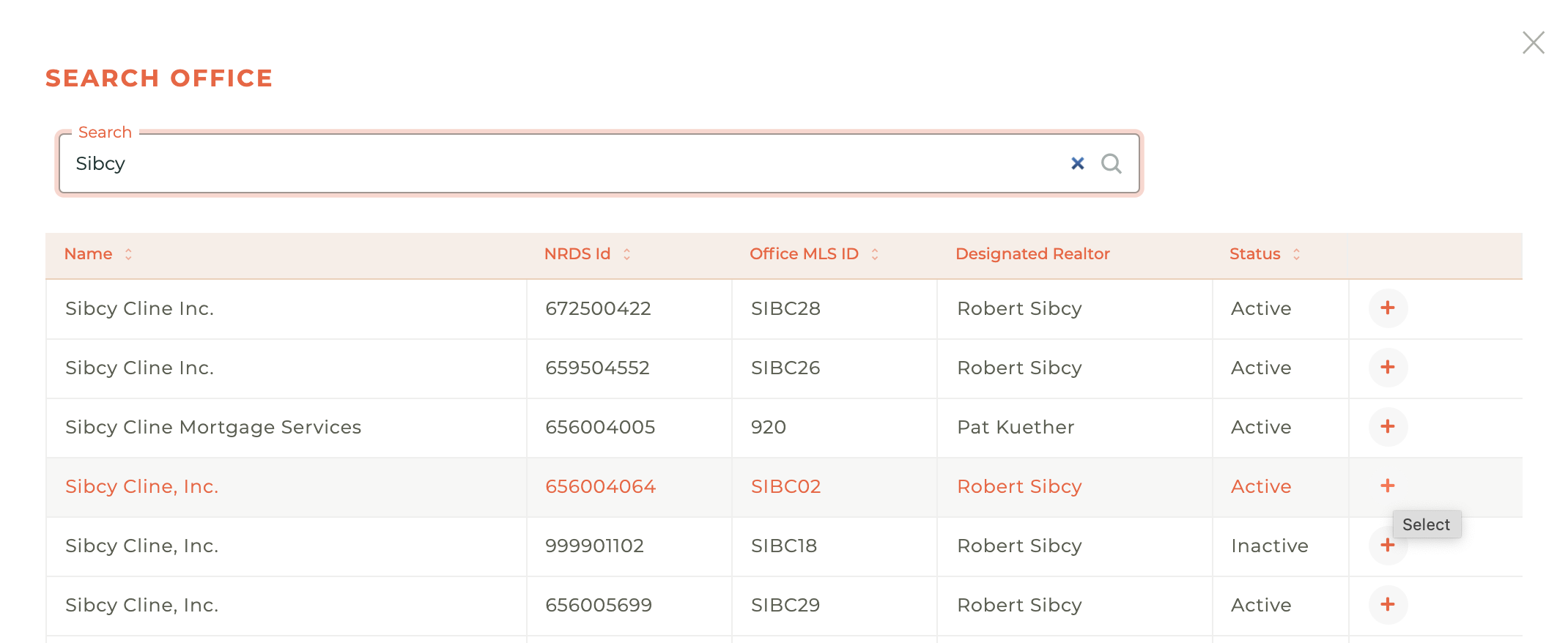This screenshot has width=1568, height=643.
Task: Click the Designated Realtor column header
Action: (x=1032, y=253)
